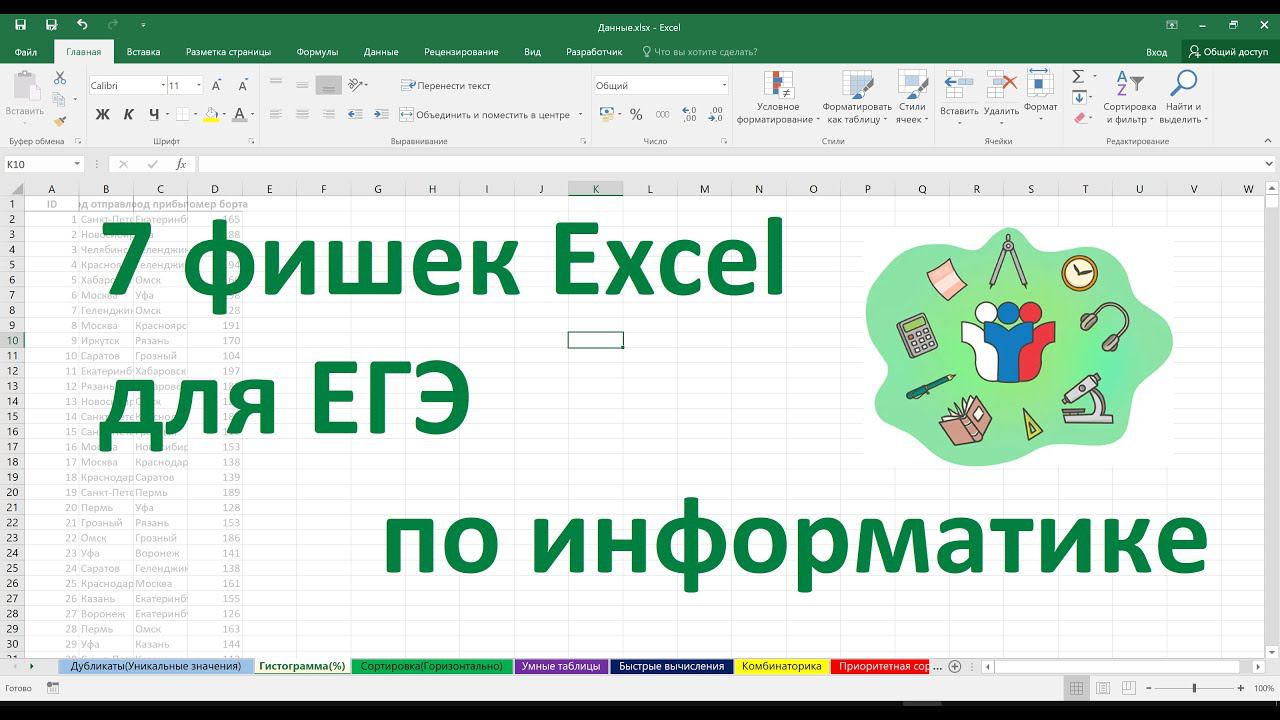Open the Общий number format dropdown
Screen dimensions: 1280x720
pyautogui.click(x=724, y=86)
